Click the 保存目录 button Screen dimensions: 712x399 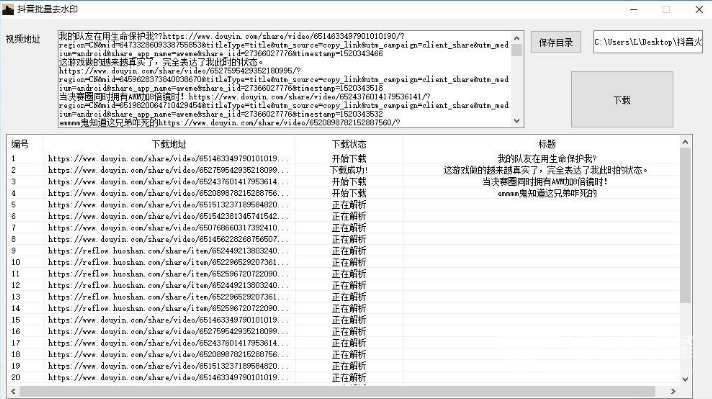pyautogui.click(x=556, y=43)
